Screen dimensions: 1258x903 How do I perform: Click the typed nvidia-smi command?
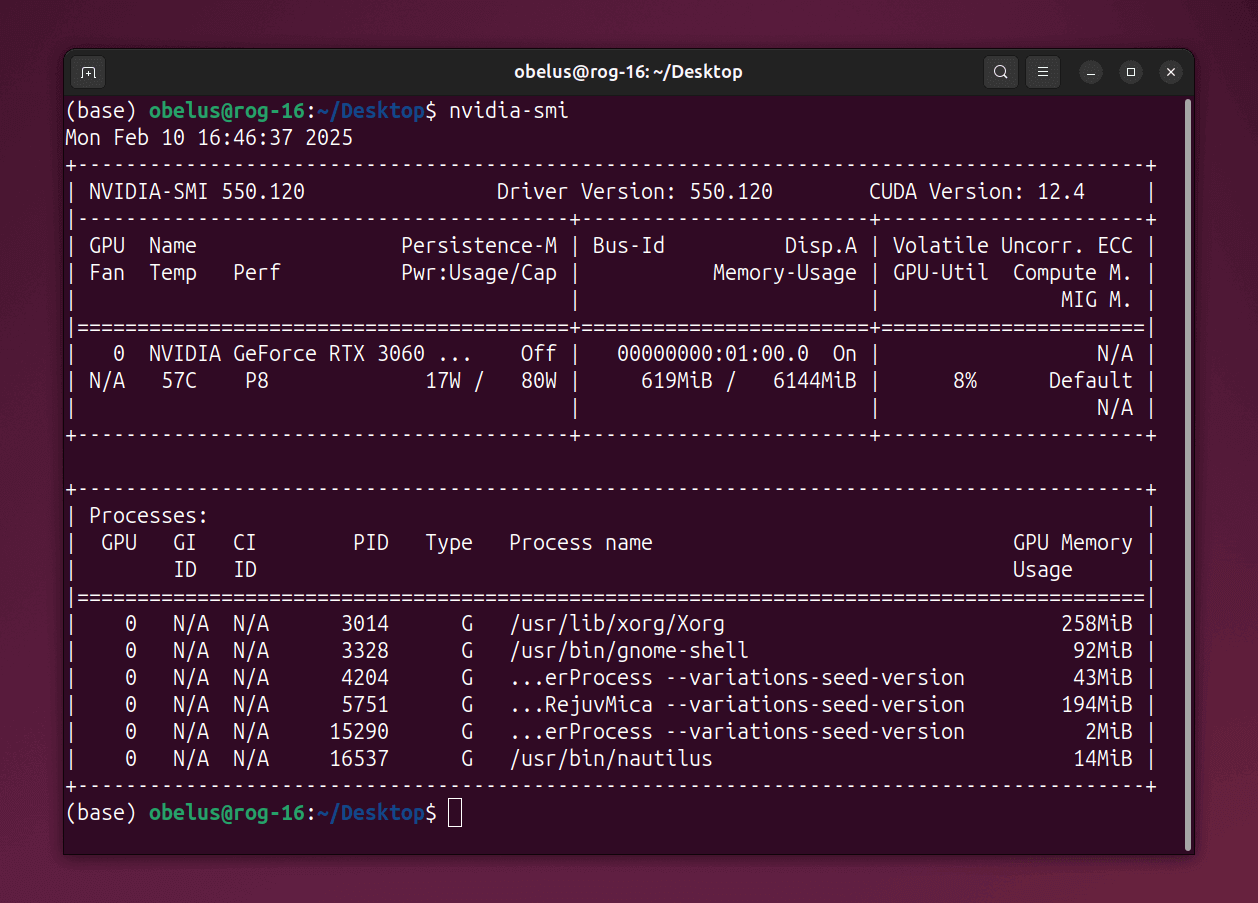pos(509,111)
